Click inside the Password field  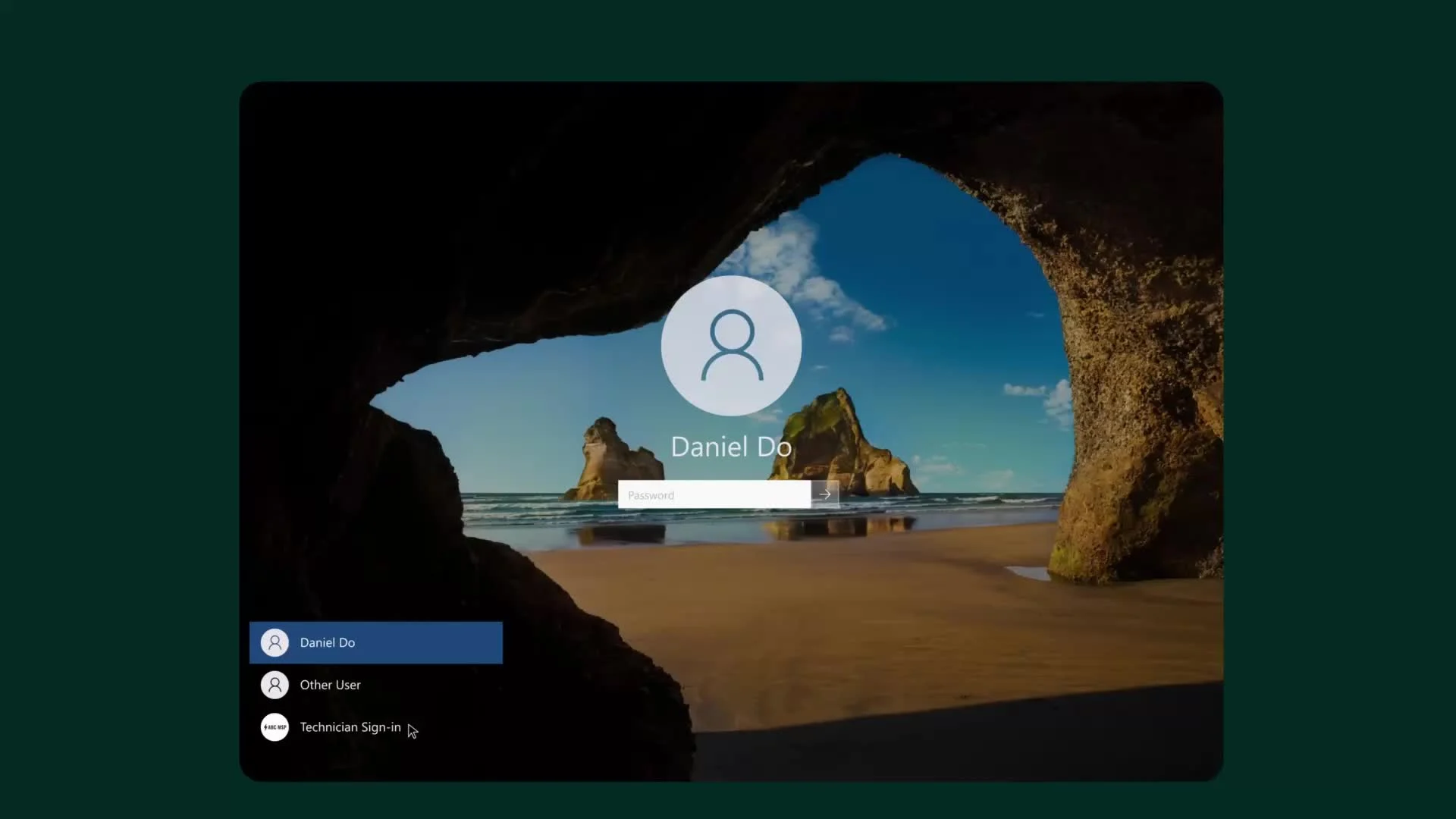[714, 494]
